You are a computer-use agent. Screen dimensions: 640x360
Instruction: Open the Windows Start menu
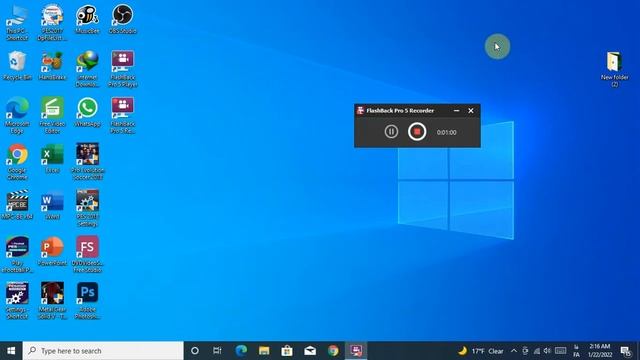(x=11, y=351)
